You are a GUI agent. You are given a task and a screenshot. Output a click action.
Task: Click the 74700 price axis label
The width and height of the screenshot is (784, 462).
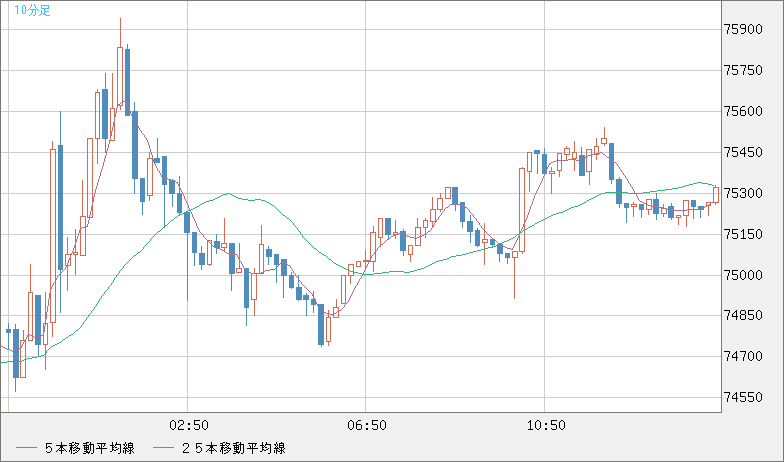pyautogui.click(x=743, y=356)
